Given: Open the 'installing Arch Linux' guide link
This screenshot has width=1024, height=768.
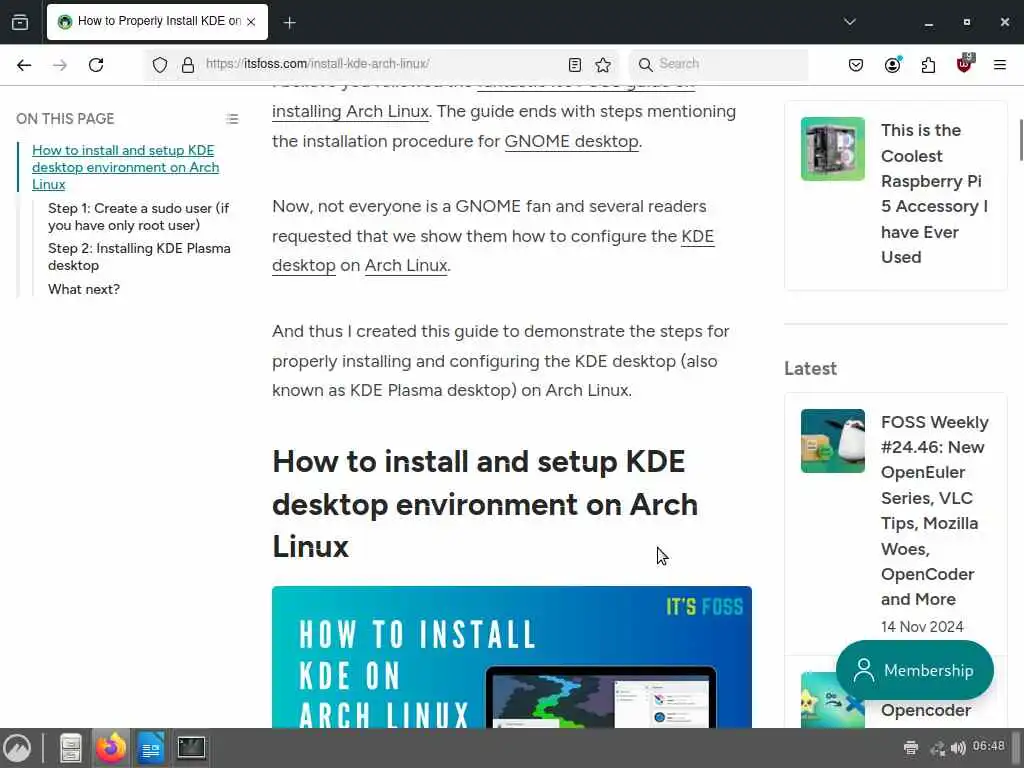Looking at the screenshot, I should [350, 112].
